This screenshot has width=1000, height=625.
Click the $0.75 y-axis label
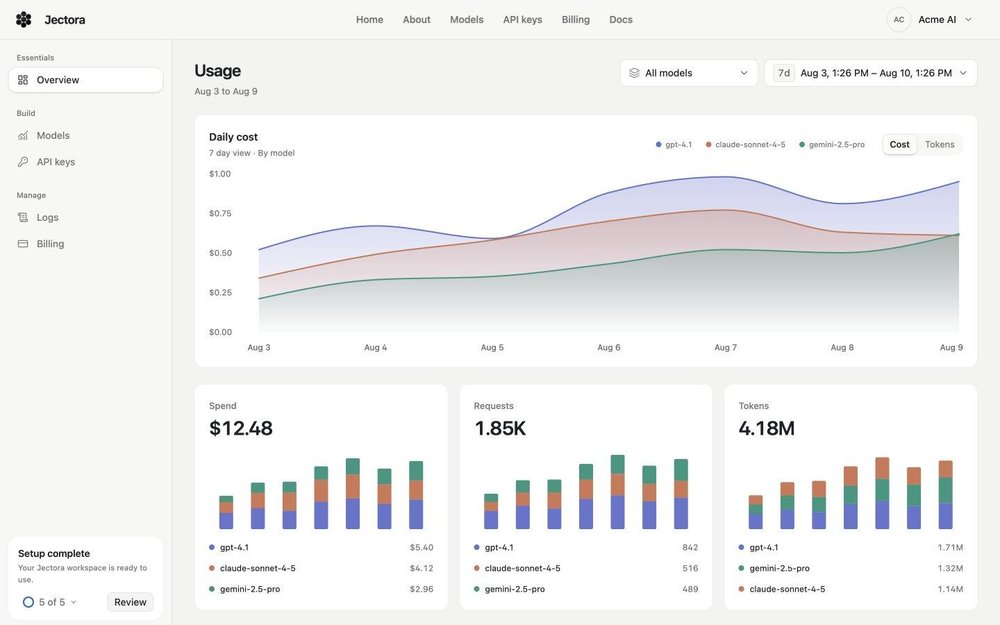[220, 213]
